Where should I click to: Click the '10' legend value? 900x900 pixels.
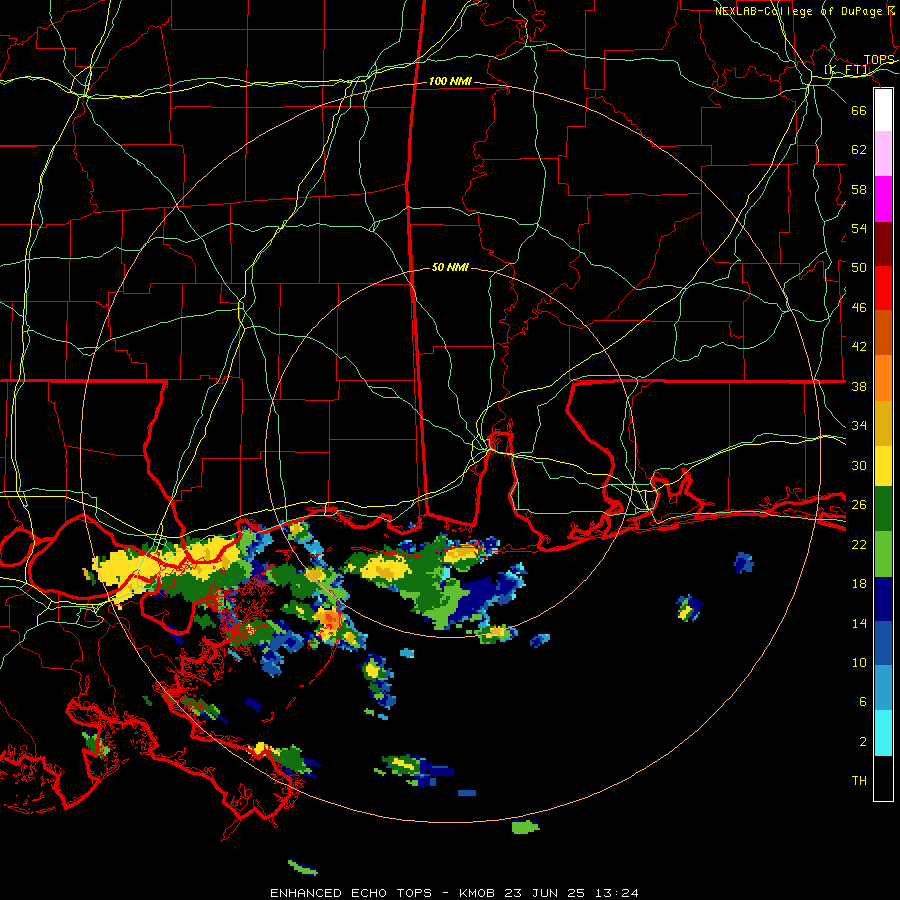coord(859,662)
